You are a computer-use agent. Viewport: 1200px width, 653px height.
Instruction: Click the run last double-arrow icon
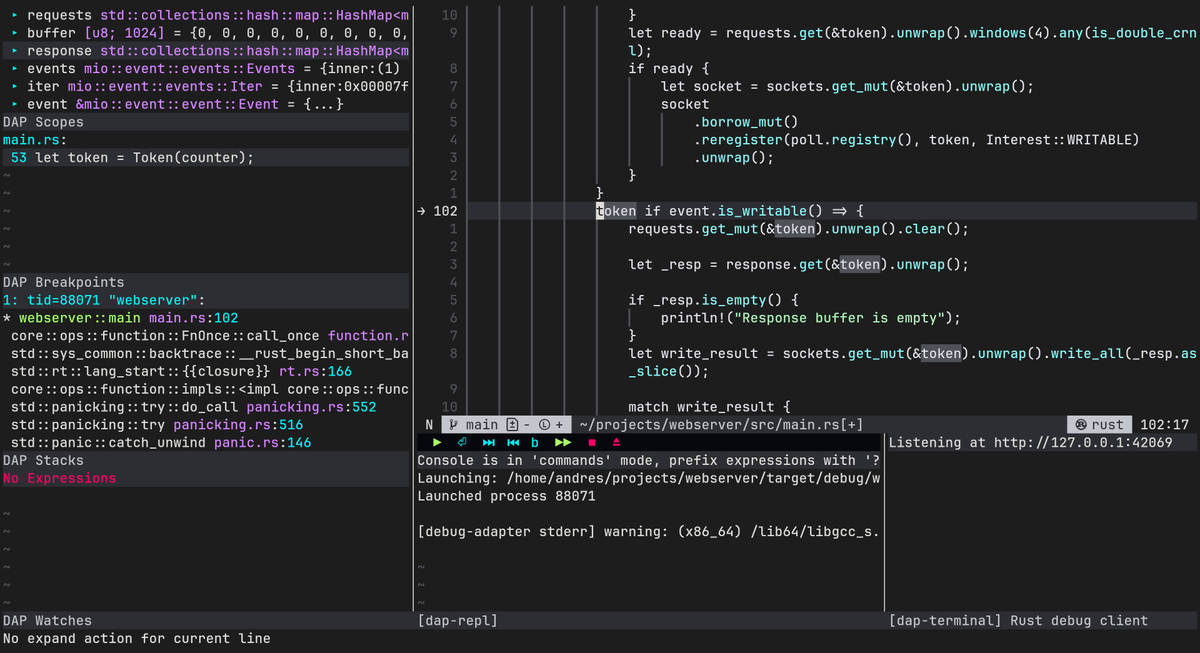click(563, 442)
